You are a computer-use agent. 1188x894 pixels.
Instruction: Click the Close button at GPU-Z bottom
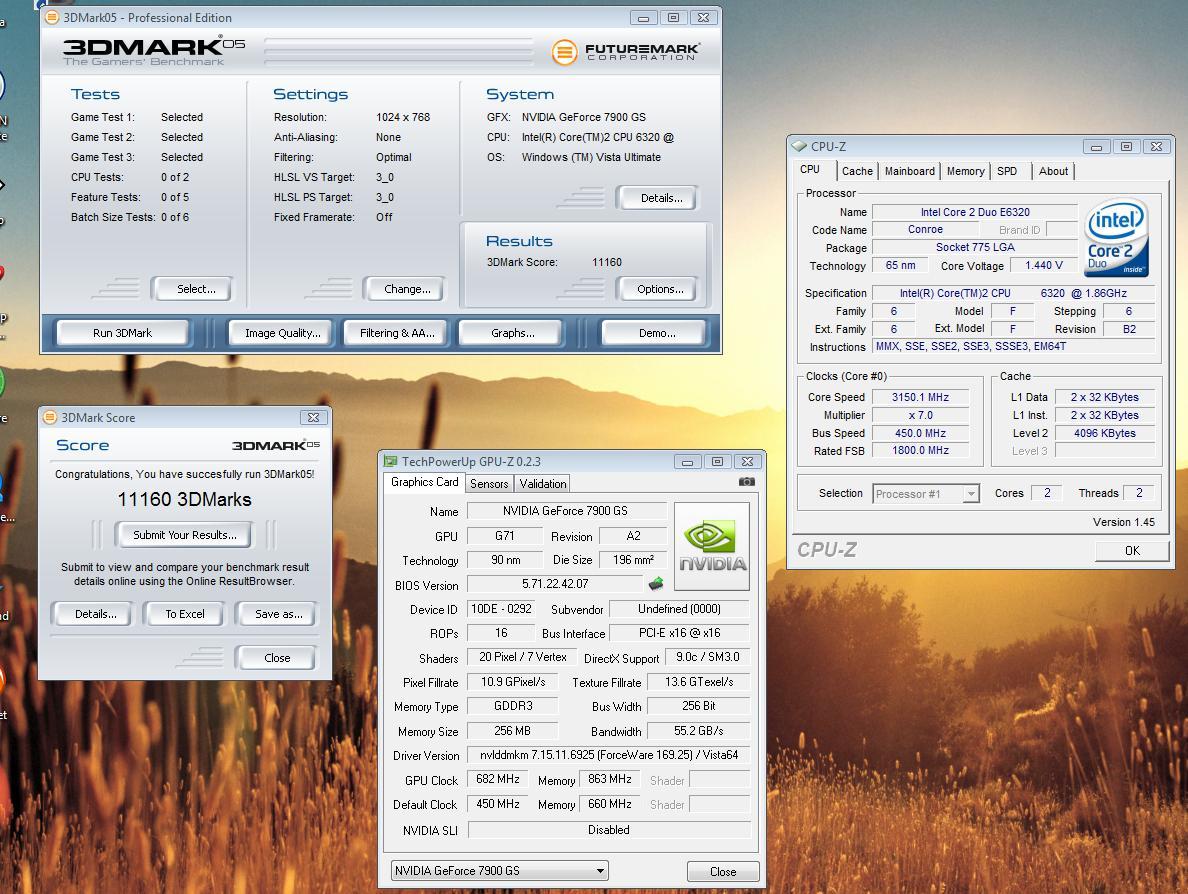pyautogui.click(x=723, y=871)
